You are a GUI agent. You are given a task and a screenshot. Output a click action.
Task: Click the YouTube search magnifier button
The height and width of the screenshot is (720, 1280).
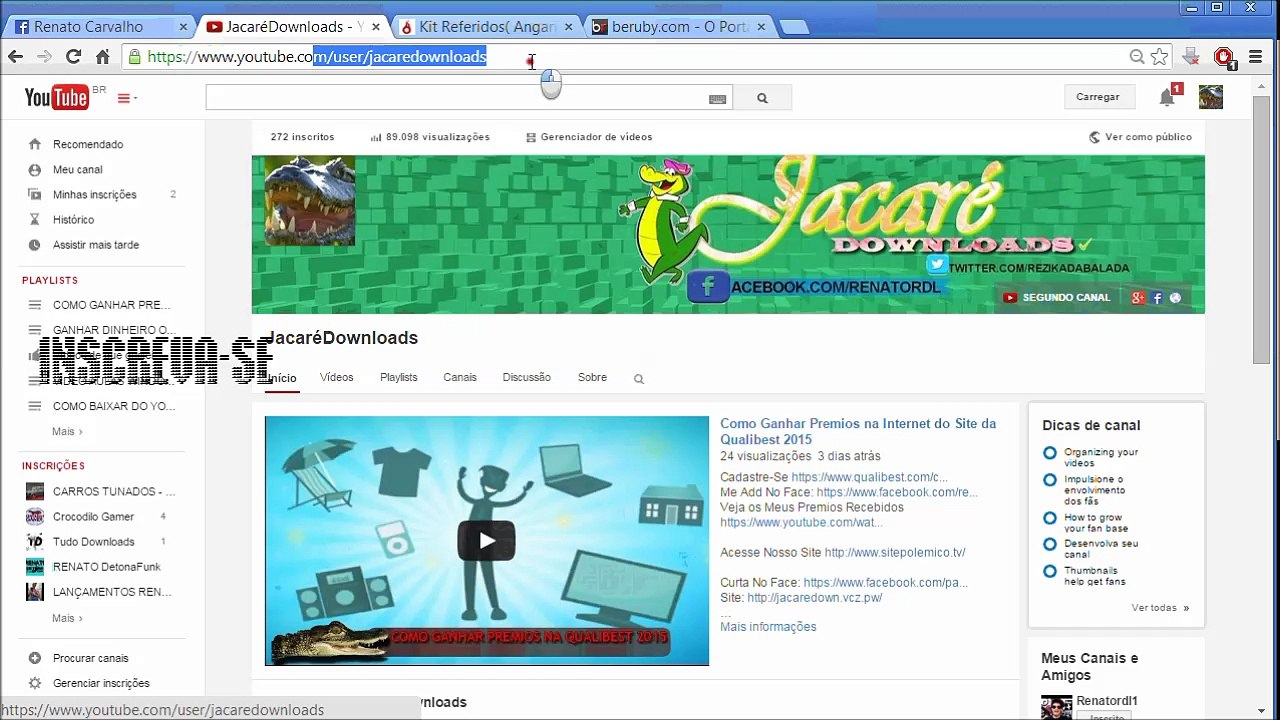(762, 98)
